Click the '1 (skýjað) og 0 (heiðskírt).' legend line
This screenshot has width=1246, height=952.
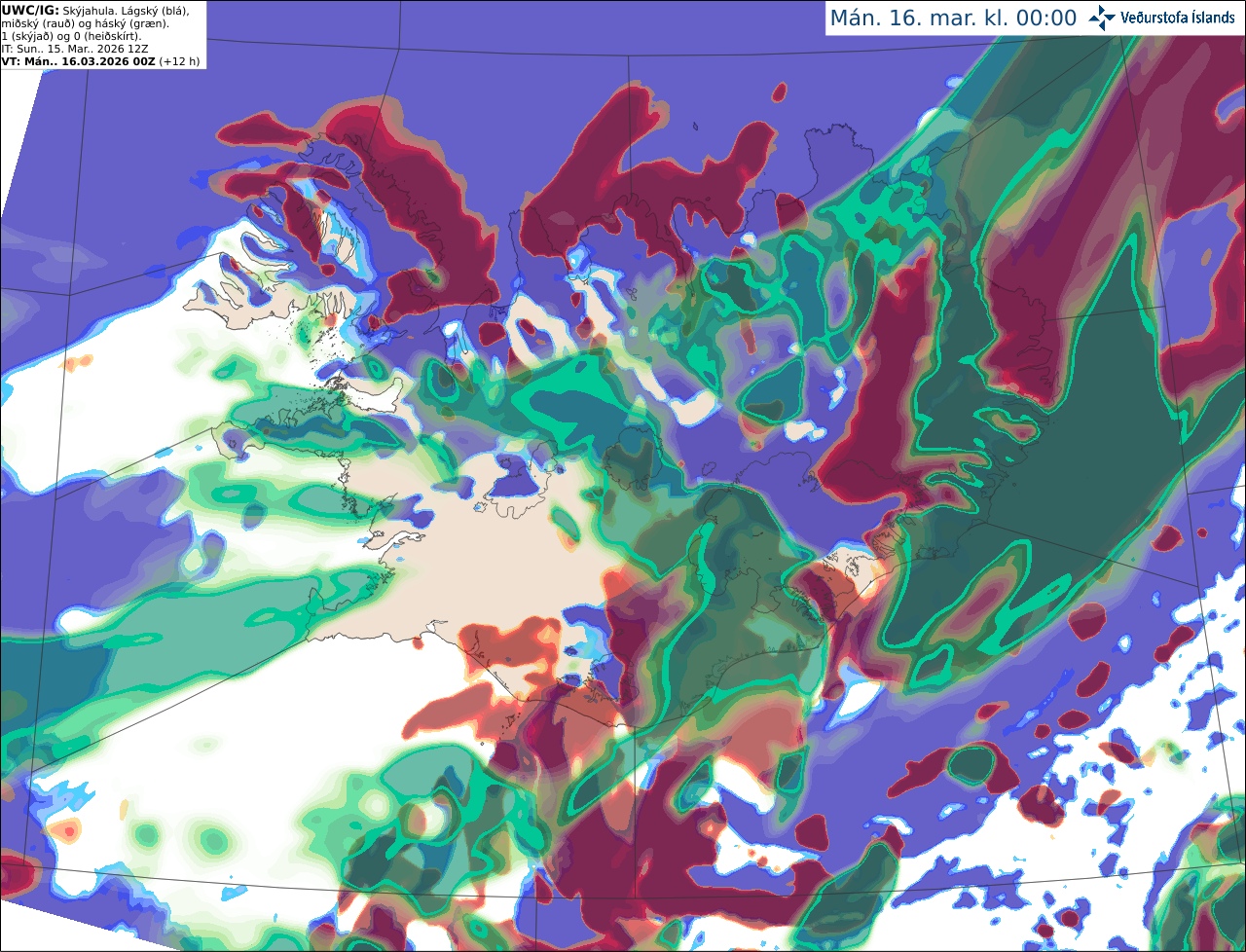(x=71, y=37)
